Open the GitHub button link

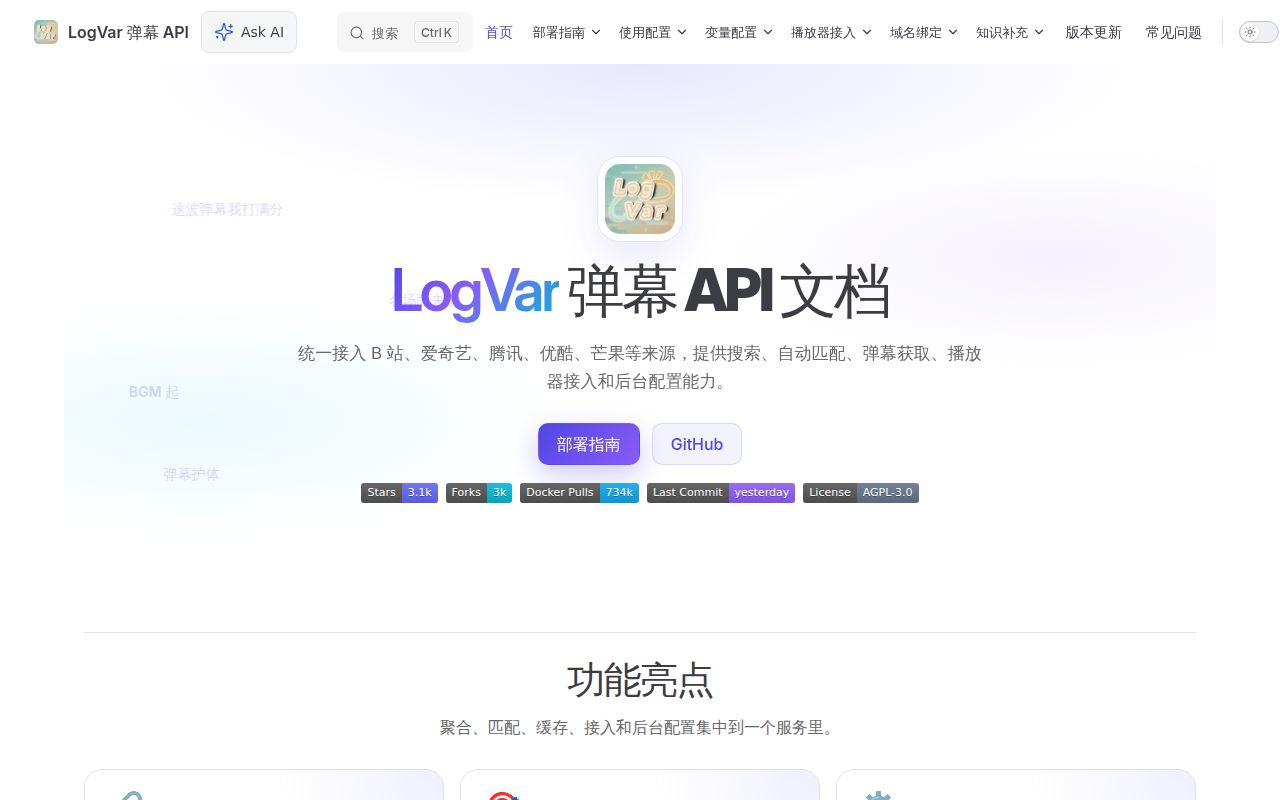[697, 444]
